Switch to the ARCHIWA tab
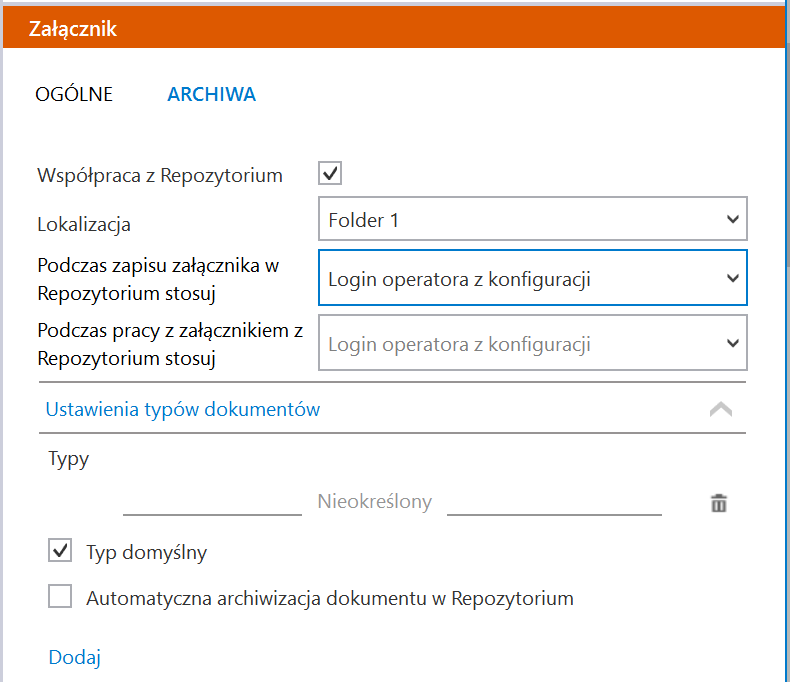790x682 pixels. click(x=212, y=94)
